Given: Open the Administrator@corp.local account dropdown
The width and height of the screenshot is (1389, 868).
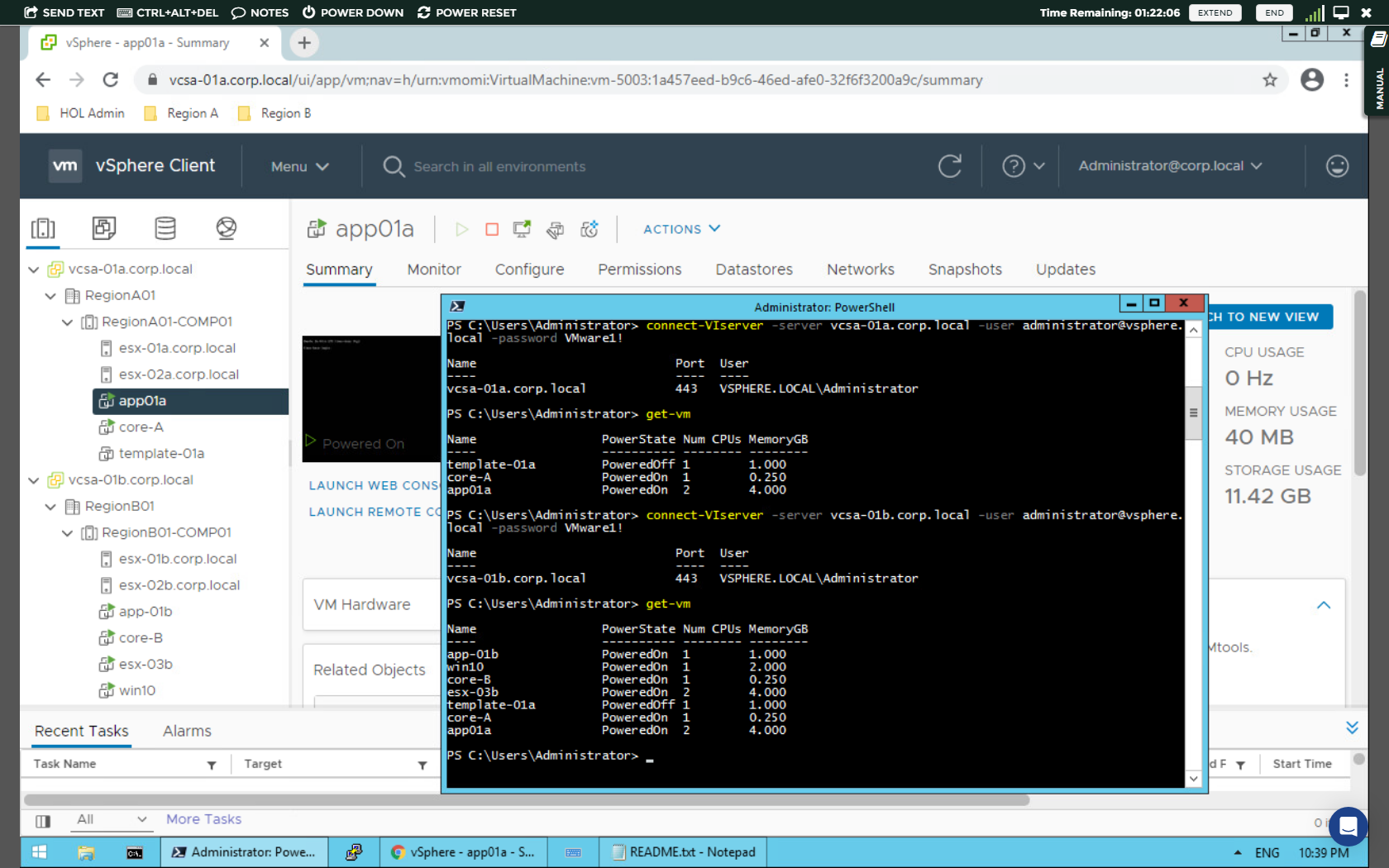Looking at the screenshot, I should (1169, 165).
